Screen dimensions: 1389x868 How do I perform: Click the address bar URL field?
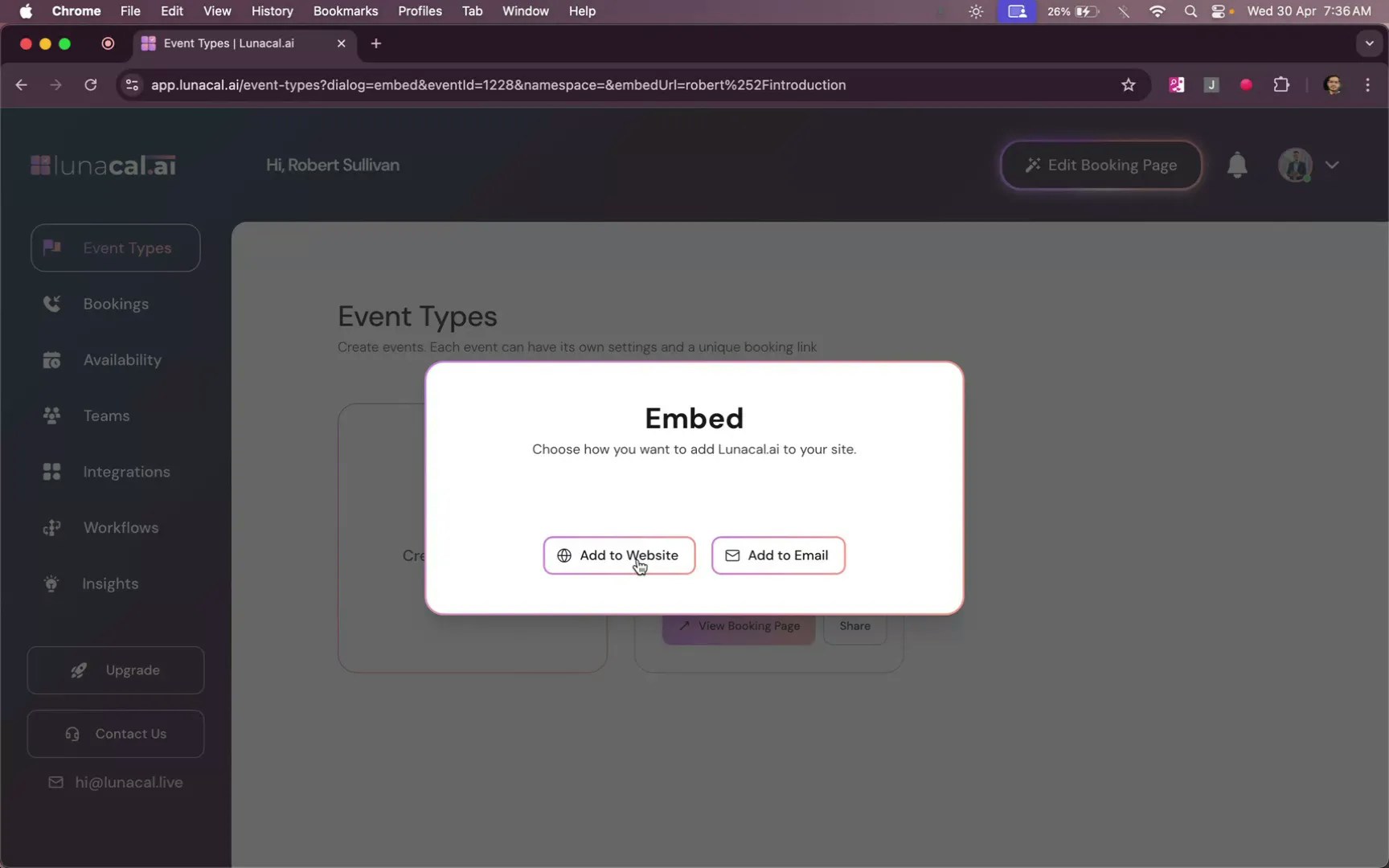coord(498,85)
